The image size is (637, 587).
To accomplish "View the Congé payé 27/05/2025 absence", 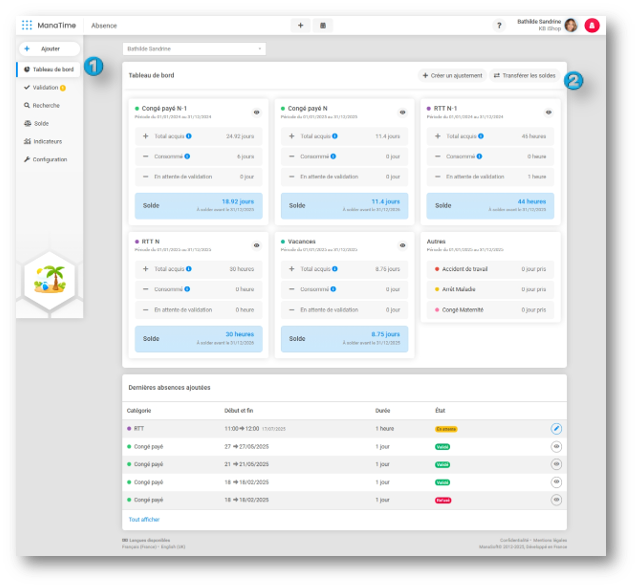I will 556,446.
